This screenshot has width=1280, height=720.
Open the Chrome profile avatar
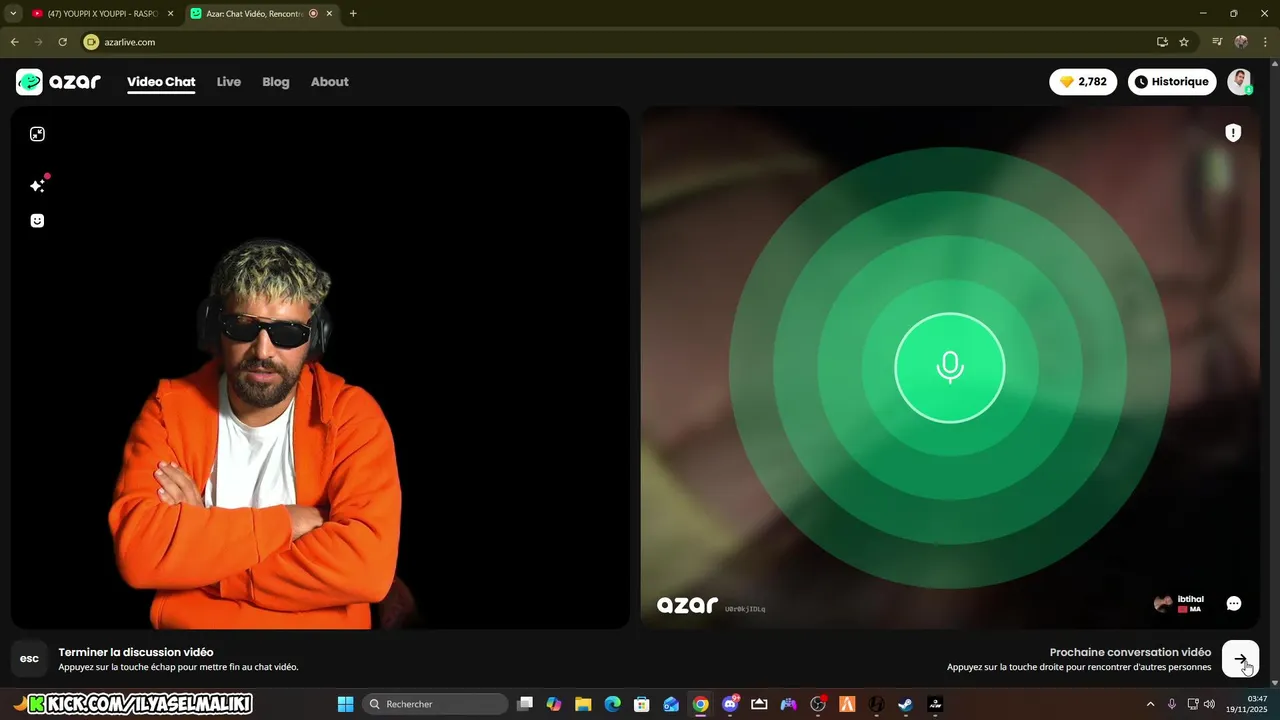[1241, 42]
